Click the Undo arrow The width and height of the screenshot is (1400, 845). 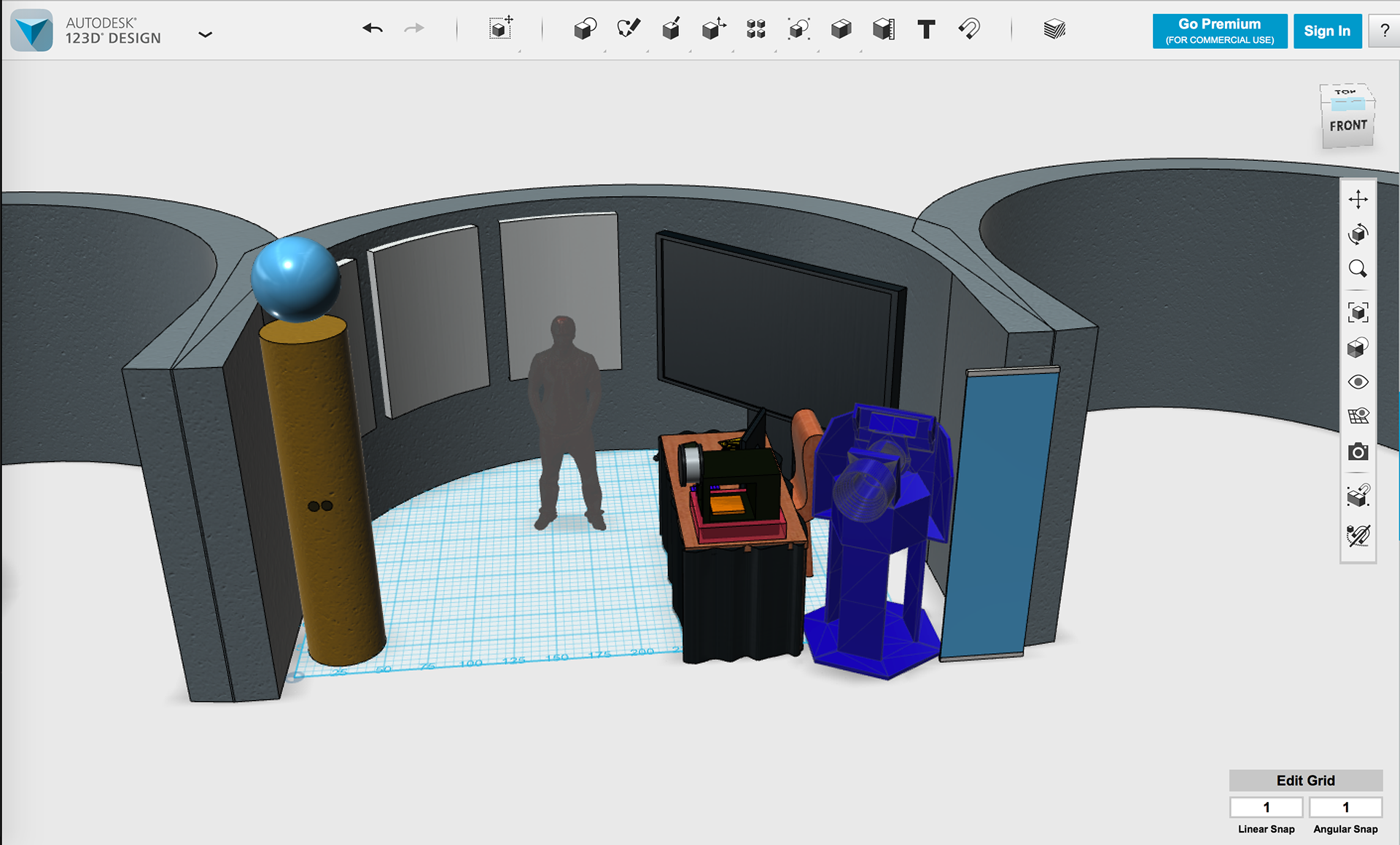tap(373, 28)
